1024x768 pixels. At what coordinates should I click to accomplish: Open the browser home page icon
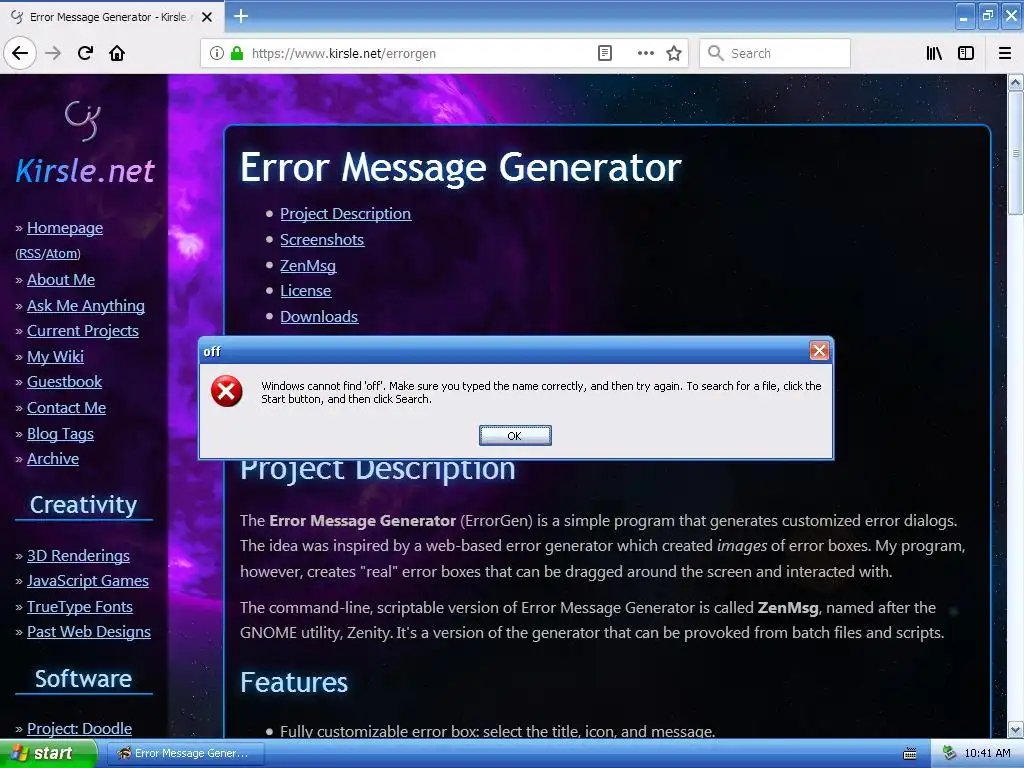click(x=117, y=53)
